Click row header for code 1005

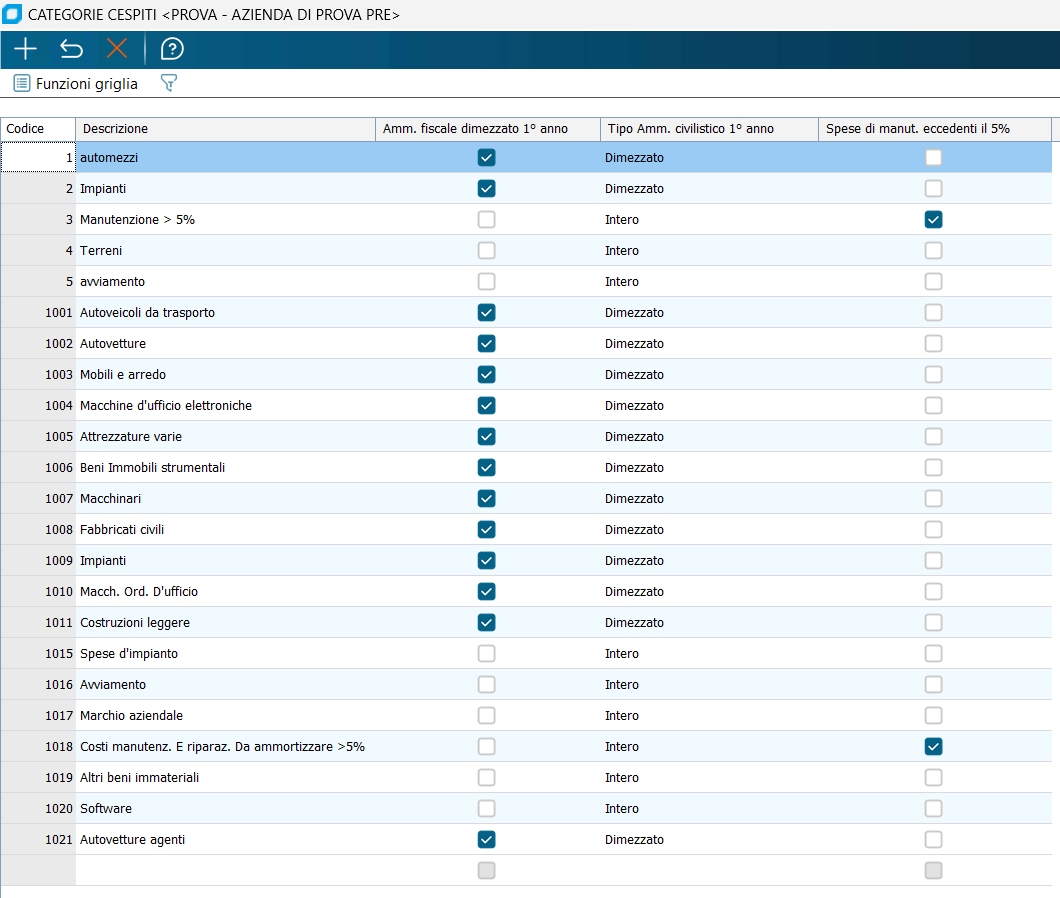38,436
